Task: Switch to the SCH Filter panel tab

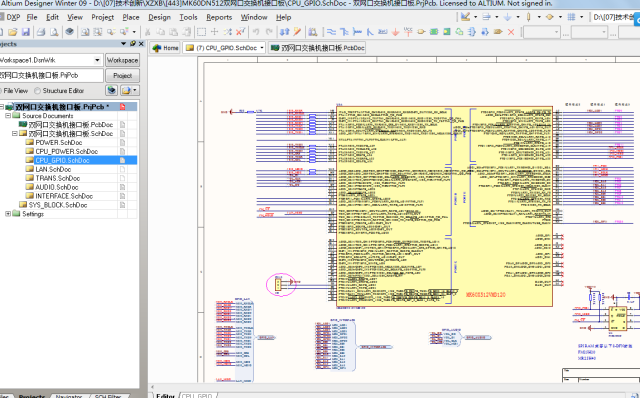Action: click(108, 396)
